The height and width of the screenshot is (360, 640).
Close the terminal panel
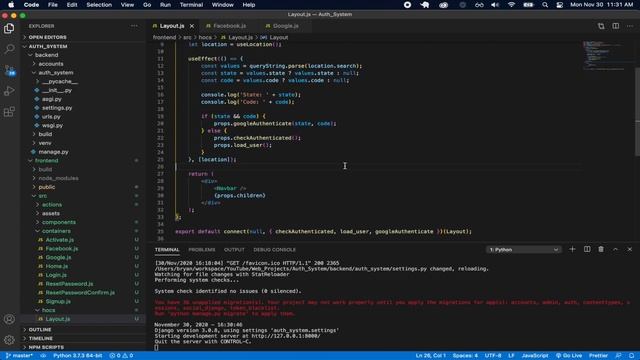tap(629, 249)
